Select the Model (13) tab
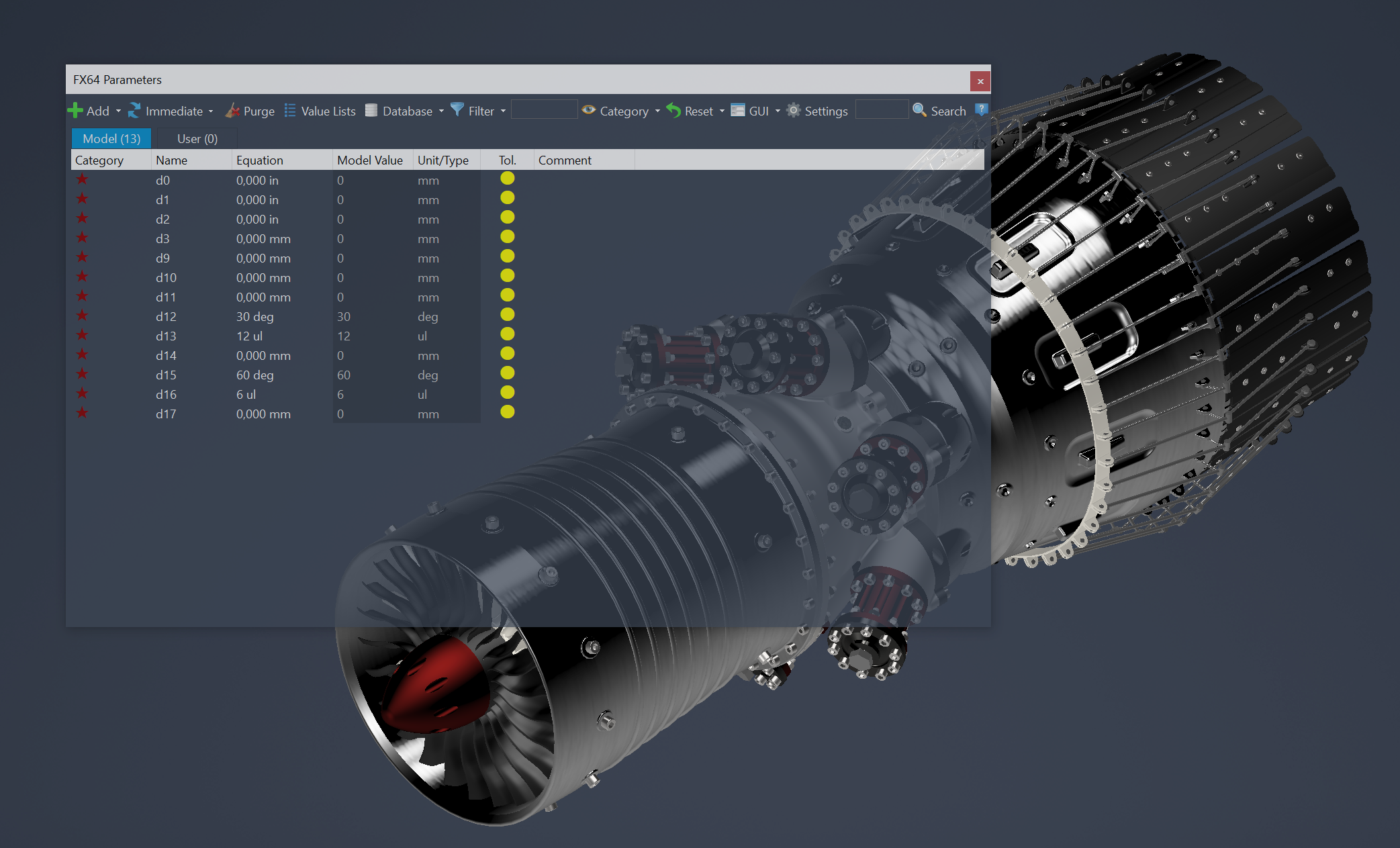1400x848 pixels. (x=111, y=138)
